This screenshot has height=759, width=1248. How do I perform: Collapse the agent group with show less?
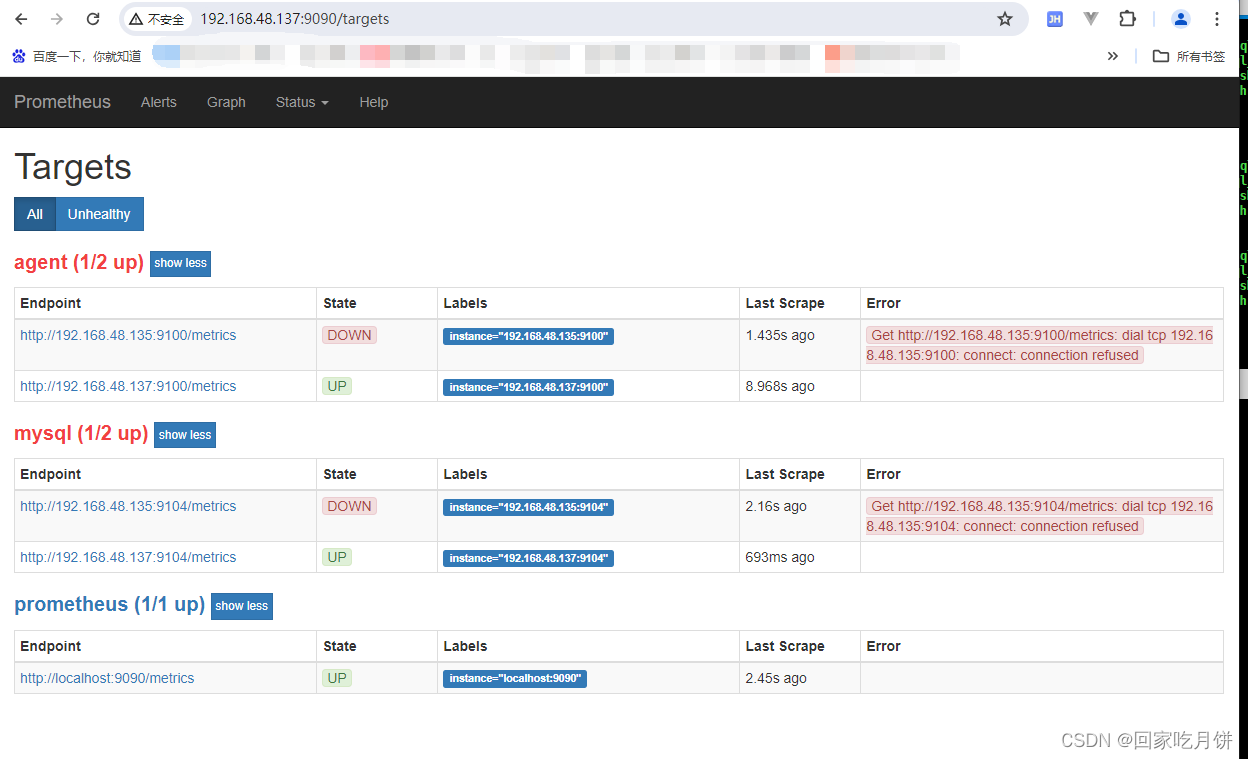(180, 263)
